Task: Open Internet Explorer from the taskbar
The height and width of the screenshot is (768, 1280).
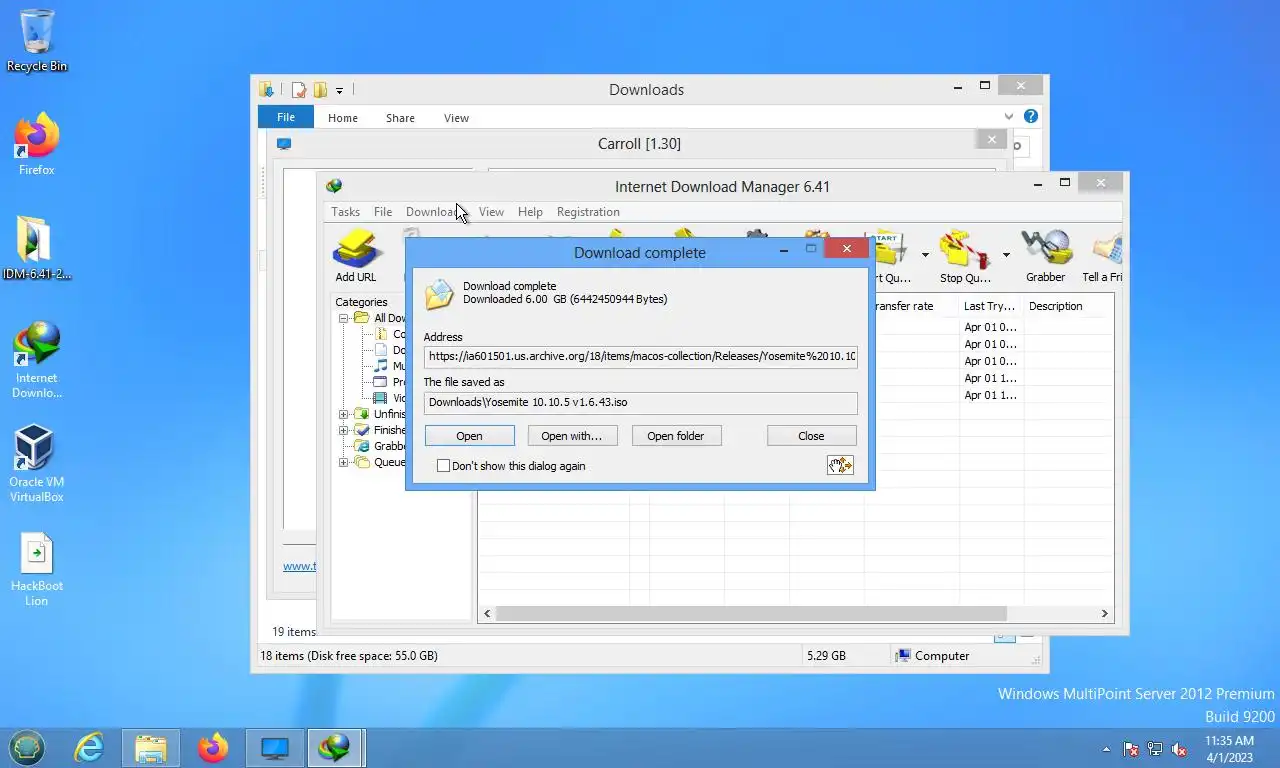Action: (89, 747)
